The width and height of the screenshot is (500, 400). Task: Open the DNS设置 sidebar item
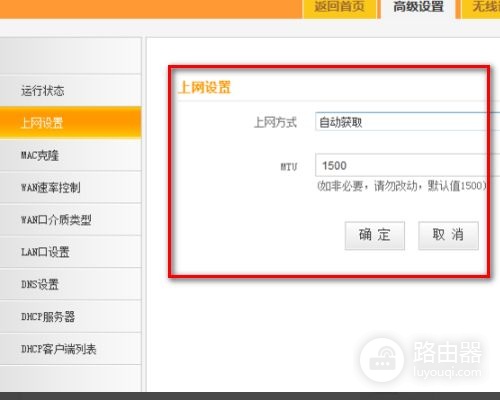click(70, 284)
